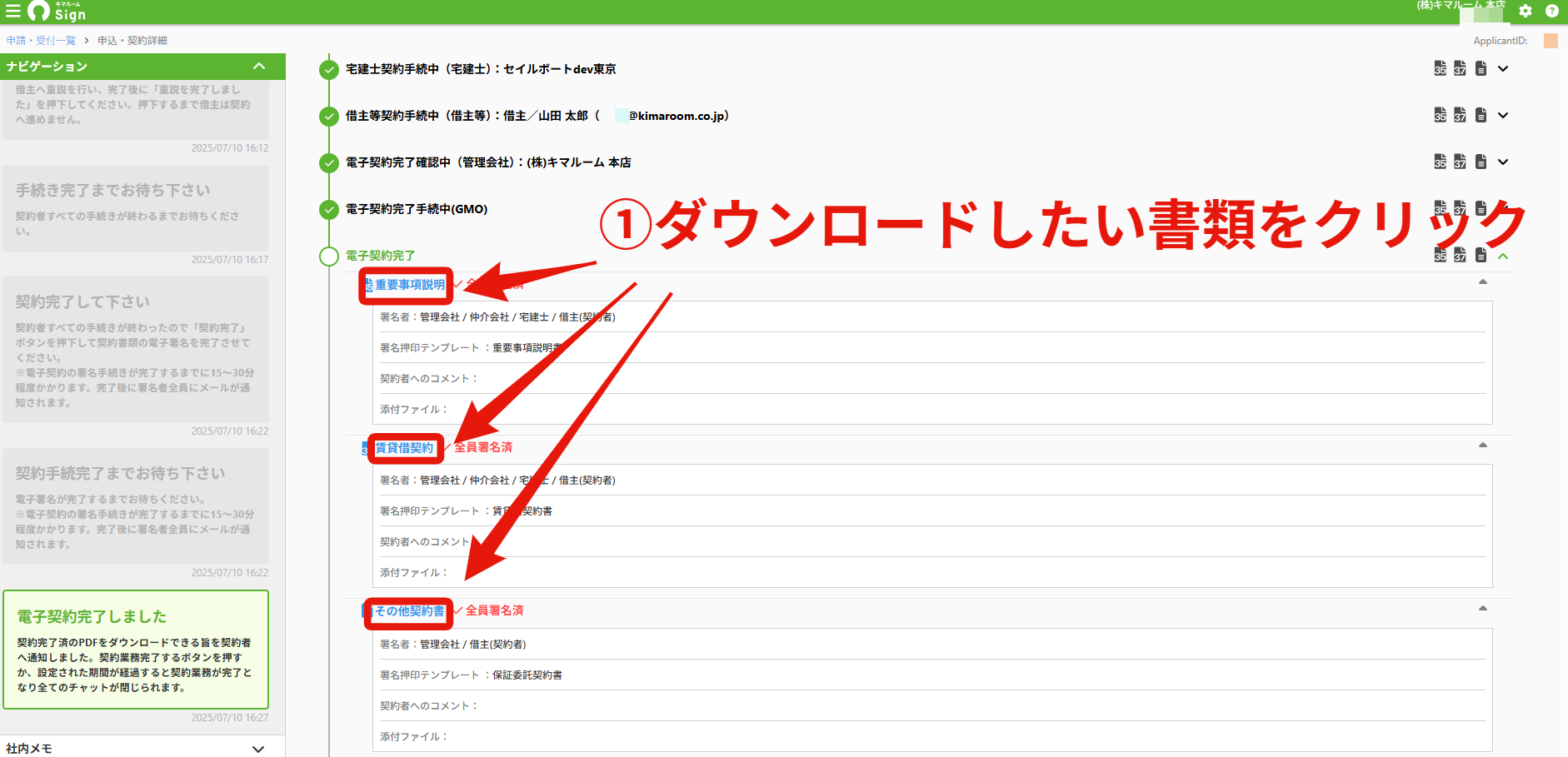The width and height of the screenshot is (1568, 757).
Task: Open help via the question mark icon
Action: (x=1551, y=11)
